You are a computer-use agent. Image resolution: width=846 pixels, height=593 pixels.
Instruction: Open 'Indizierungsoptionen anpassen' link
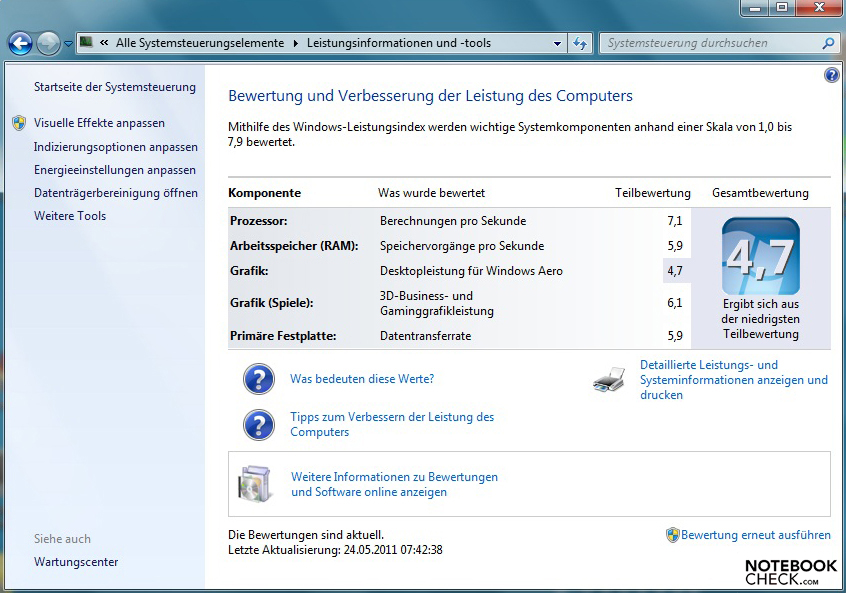tap(115, 147)
